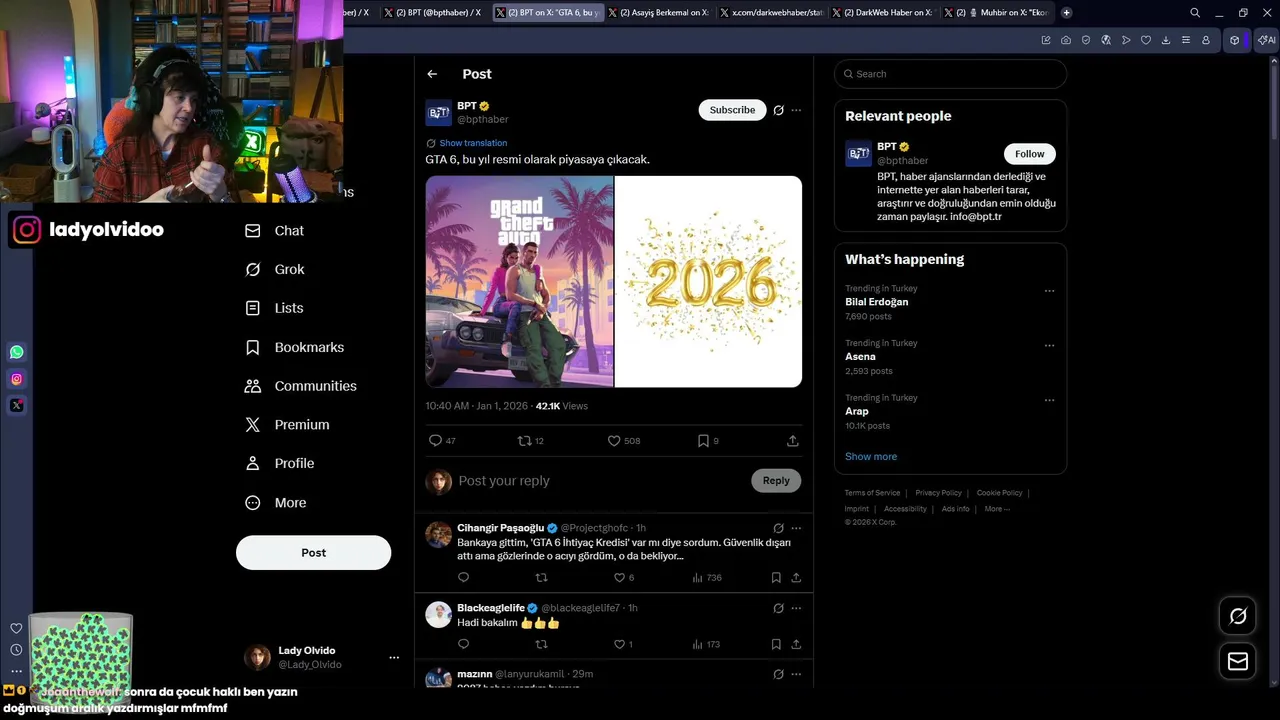Open Profile from the sidebar
Screen dimensions: 1280x720
(280, 463)
